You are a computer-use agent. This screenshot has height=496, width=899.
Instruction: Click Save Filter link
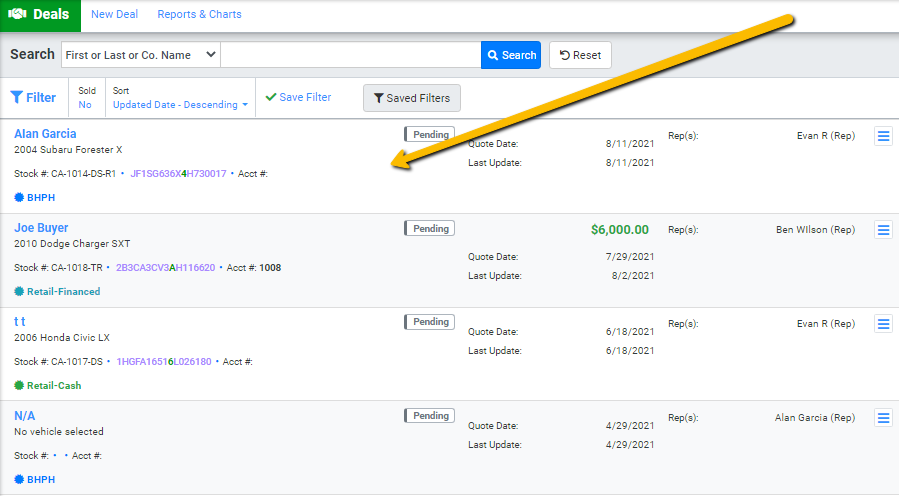298,98
